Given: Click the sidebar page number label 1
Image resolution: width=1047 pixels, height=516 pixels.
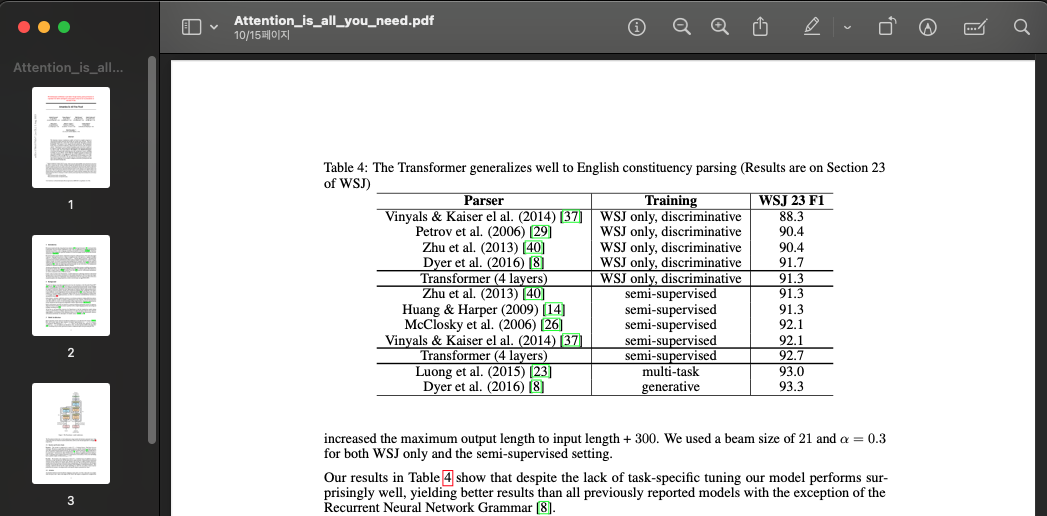Looking at the screenshot, I should point(71,205).
